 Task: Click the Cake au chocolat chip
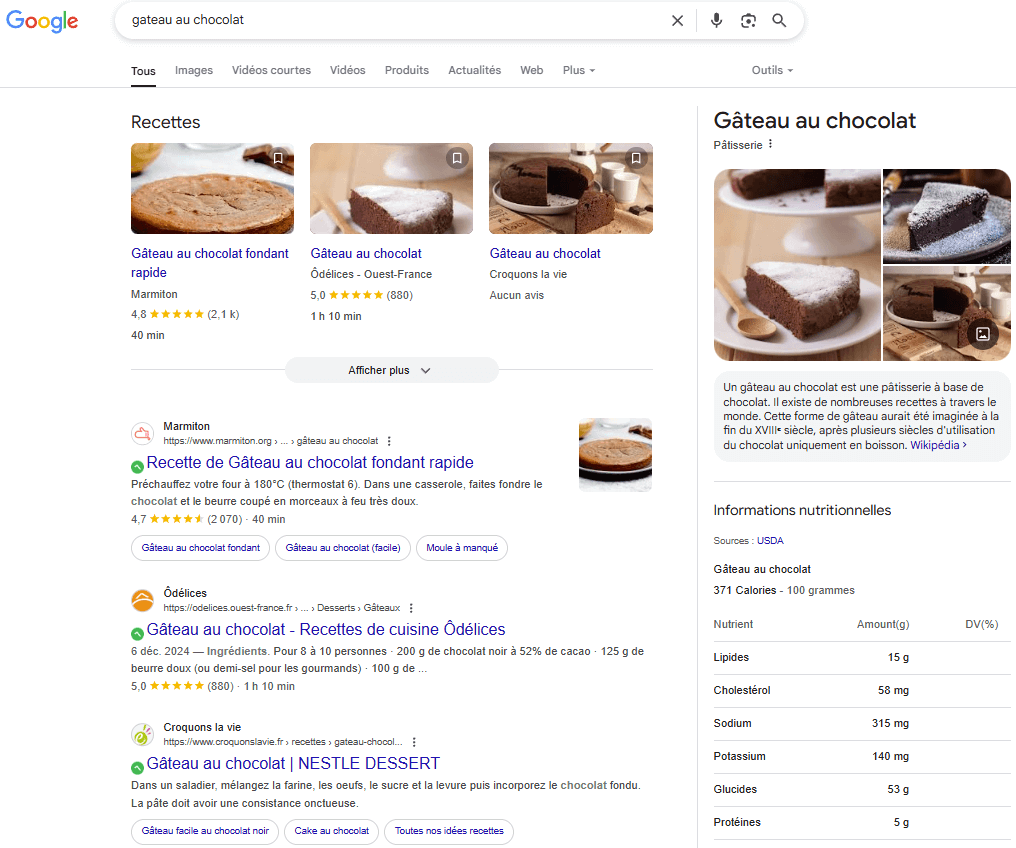click(332, 831)
